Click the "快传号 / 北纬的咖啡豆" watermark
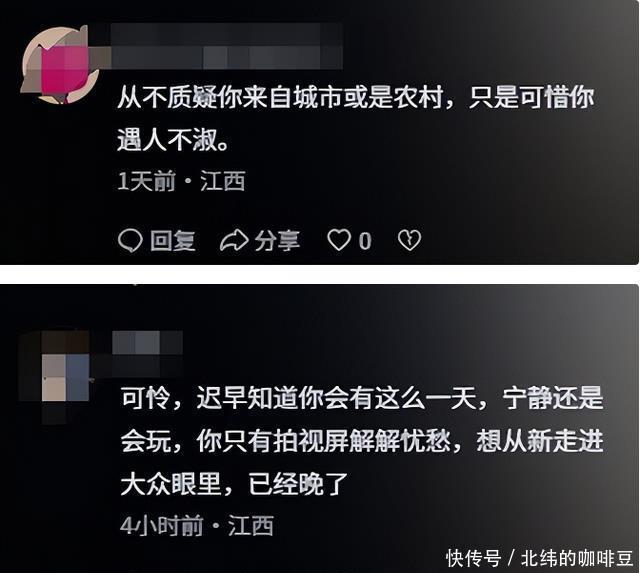The width and height of the screenshot is (640, 573). point(540,558)
